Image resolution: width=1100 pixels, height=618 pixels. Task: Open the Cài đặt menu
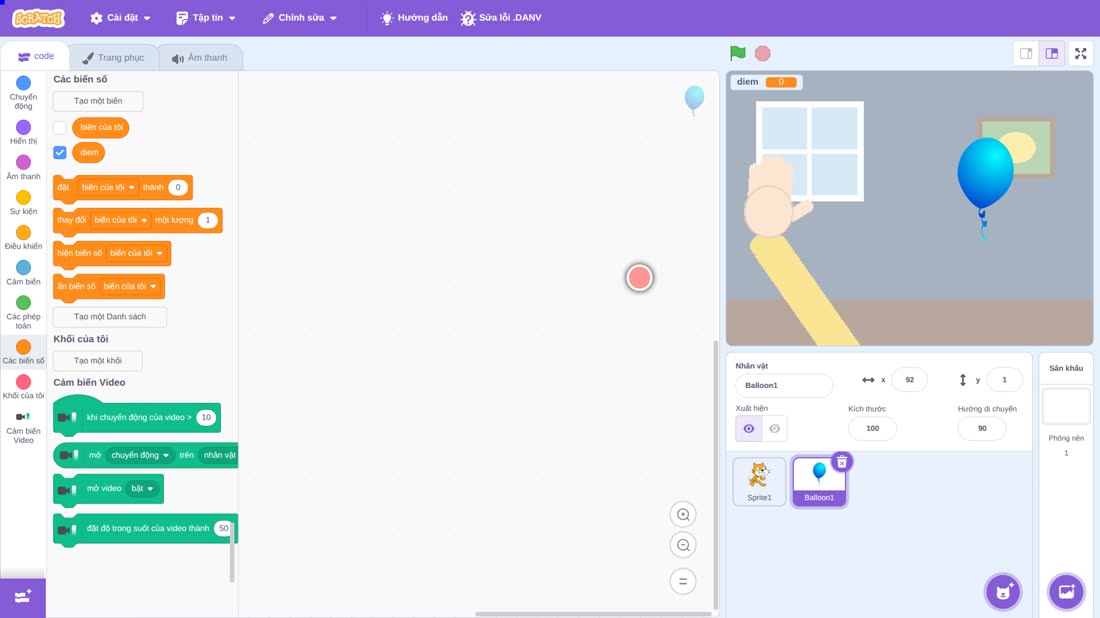(x=121, y=18)
